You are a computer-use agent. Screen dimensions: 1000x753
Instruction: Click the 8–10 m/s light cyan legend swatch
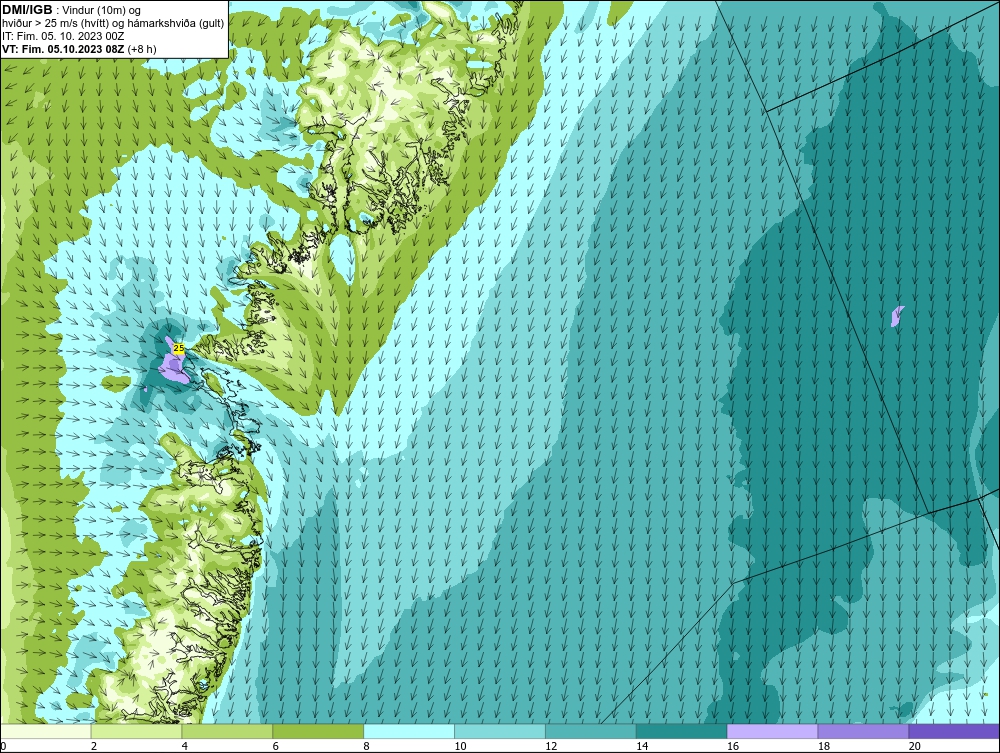[x=409, y=731]
